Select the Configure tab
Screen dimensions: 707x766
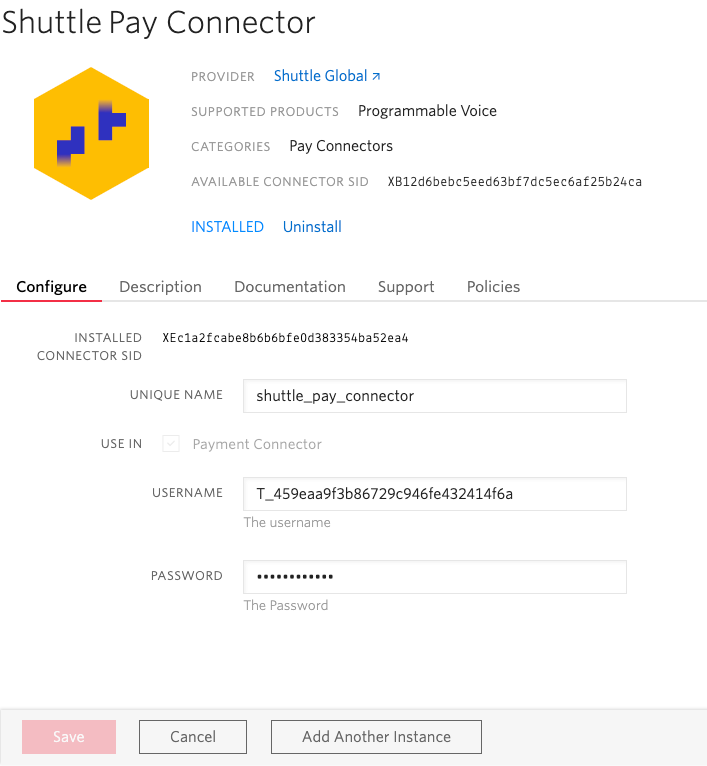click(x=51, y=287)
